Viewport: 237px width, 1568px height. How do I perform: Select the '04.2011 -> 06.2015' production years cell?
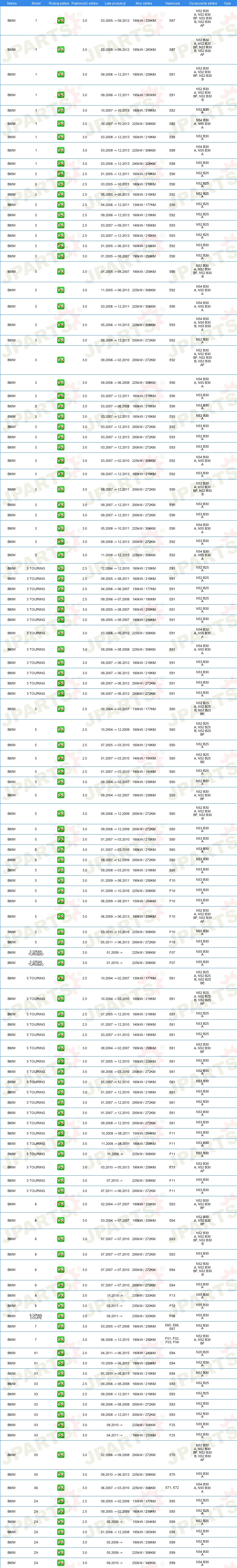(x=115, y=1353)
